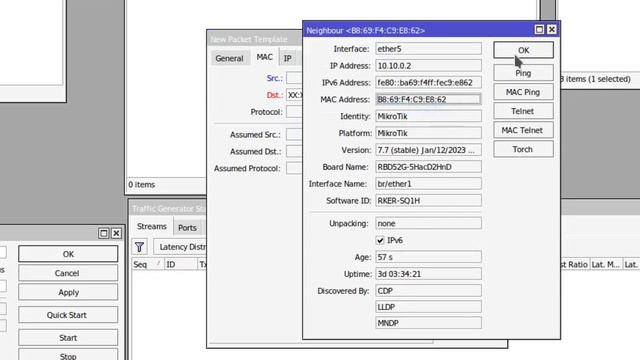This screenshot has height=360, width=640.
Task: Click the Src. MAC field in Packet Template
Action: click(x=294, y=78)
